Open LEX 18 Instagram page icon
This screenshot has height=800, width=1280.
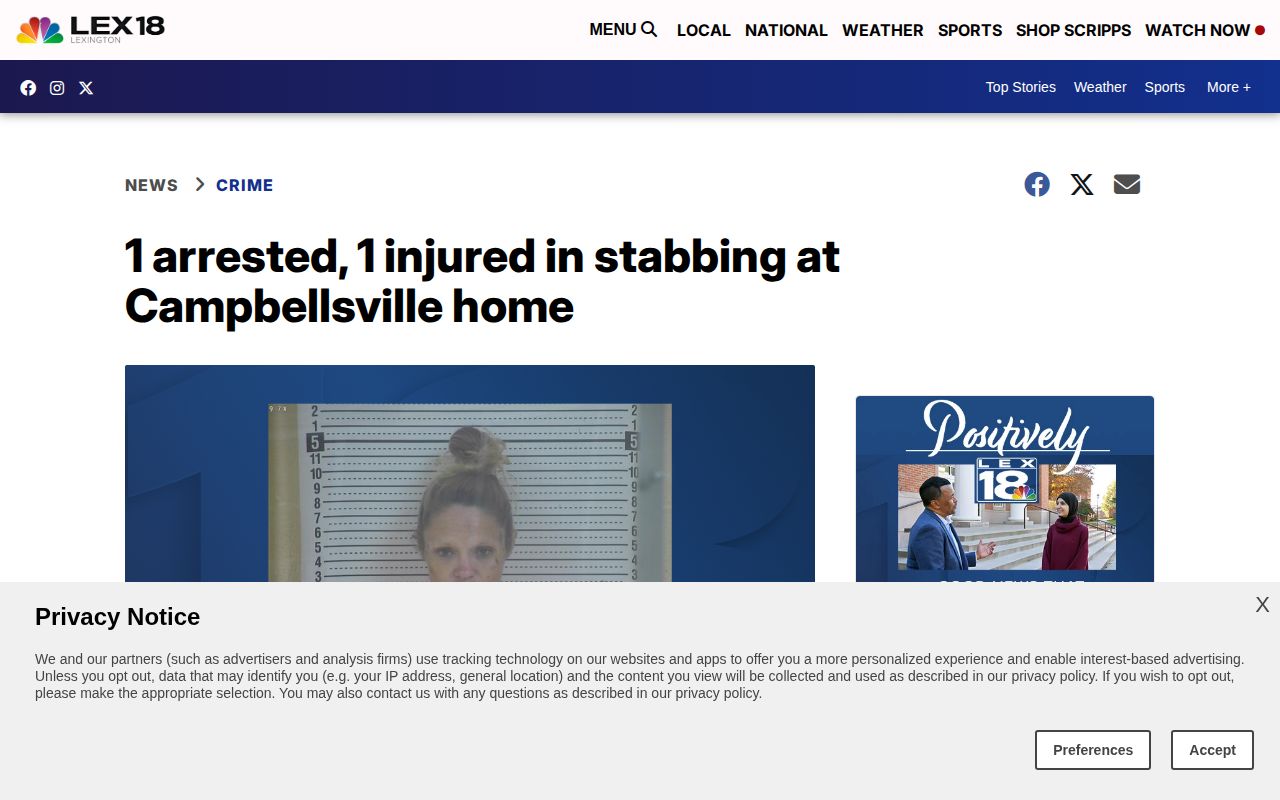(57, 88)
